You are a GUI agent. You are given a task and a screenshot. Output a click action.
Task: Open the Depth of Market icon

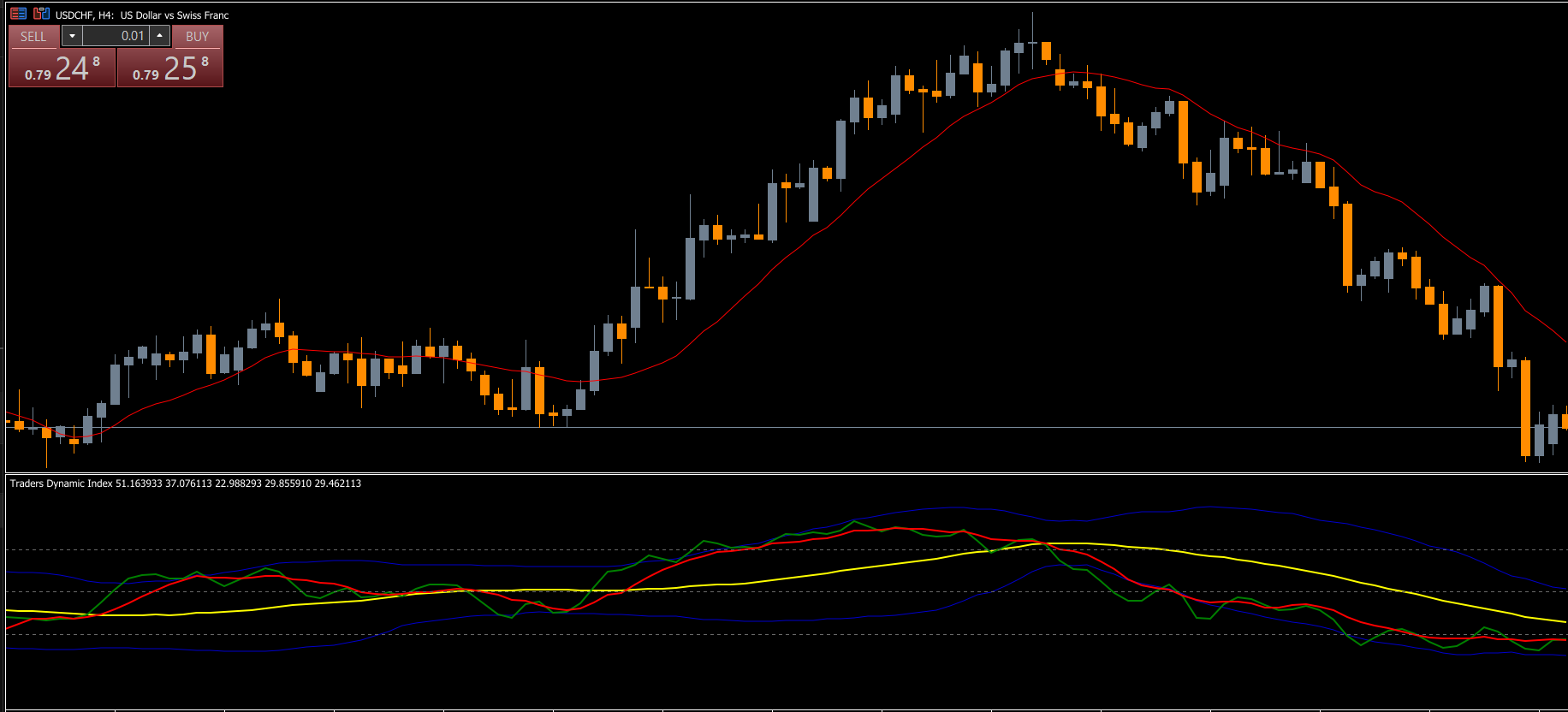[x=41, y=14]
